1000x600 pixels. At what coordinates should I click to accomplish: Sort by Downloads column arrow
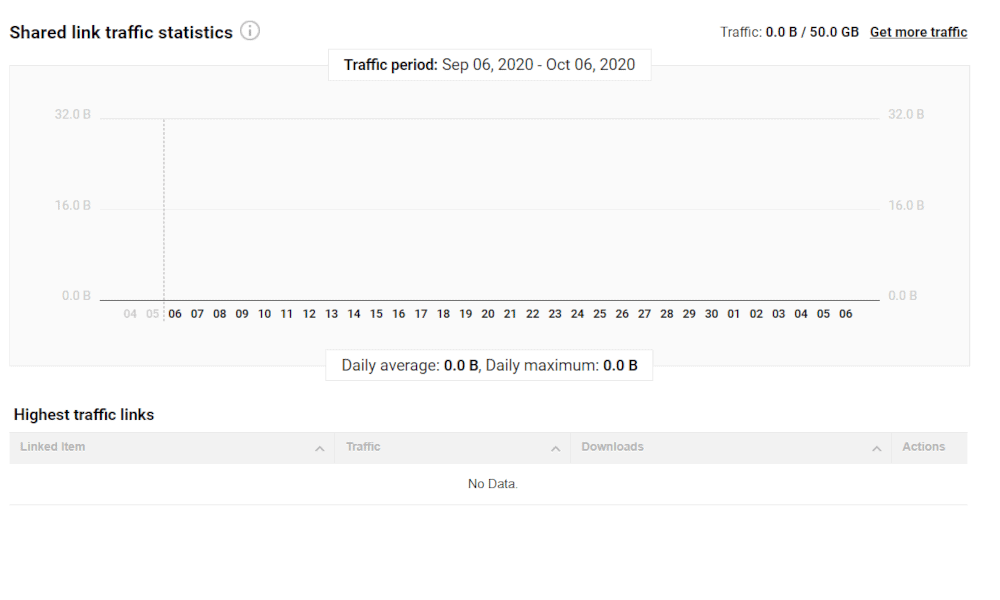click(877, 449)
